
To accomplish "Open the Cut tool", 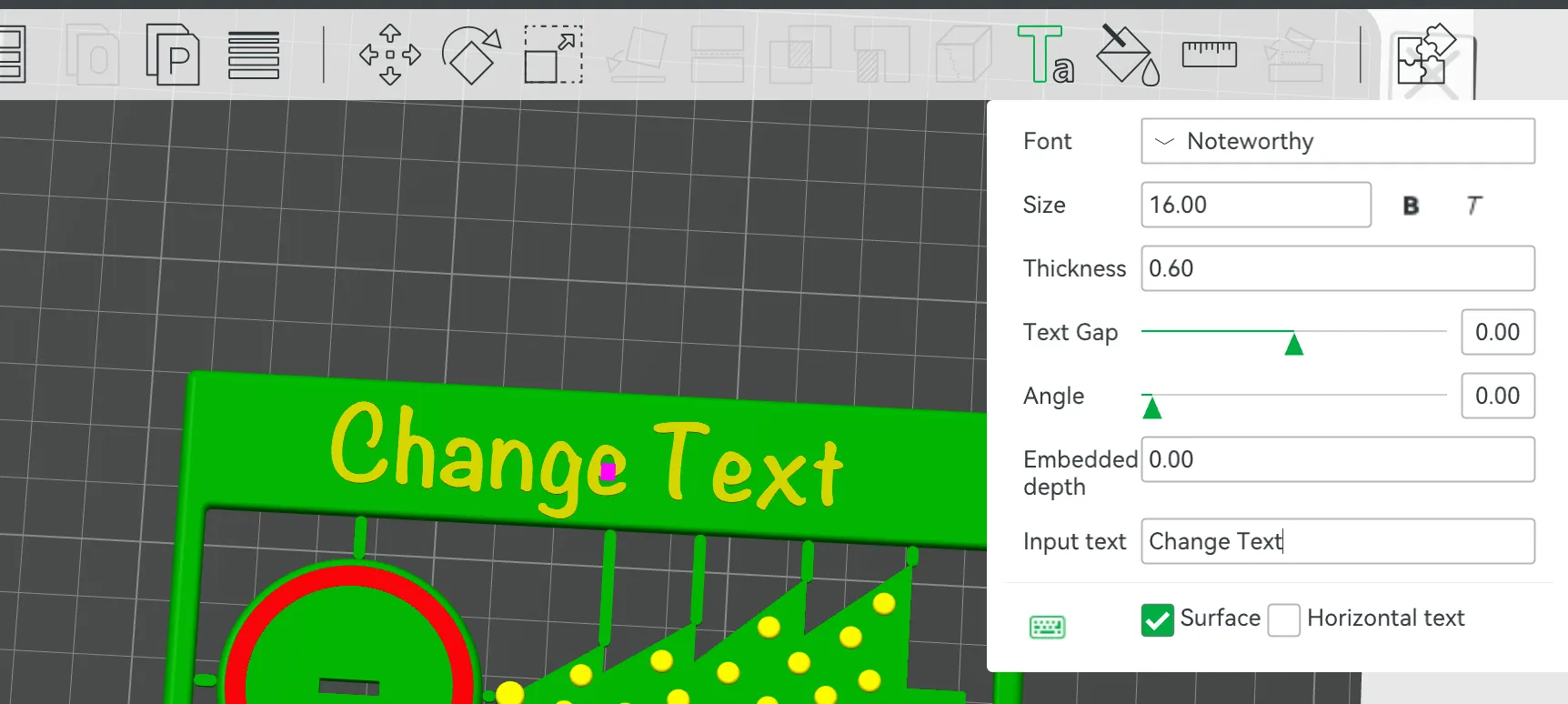I will tap(718, 55).
